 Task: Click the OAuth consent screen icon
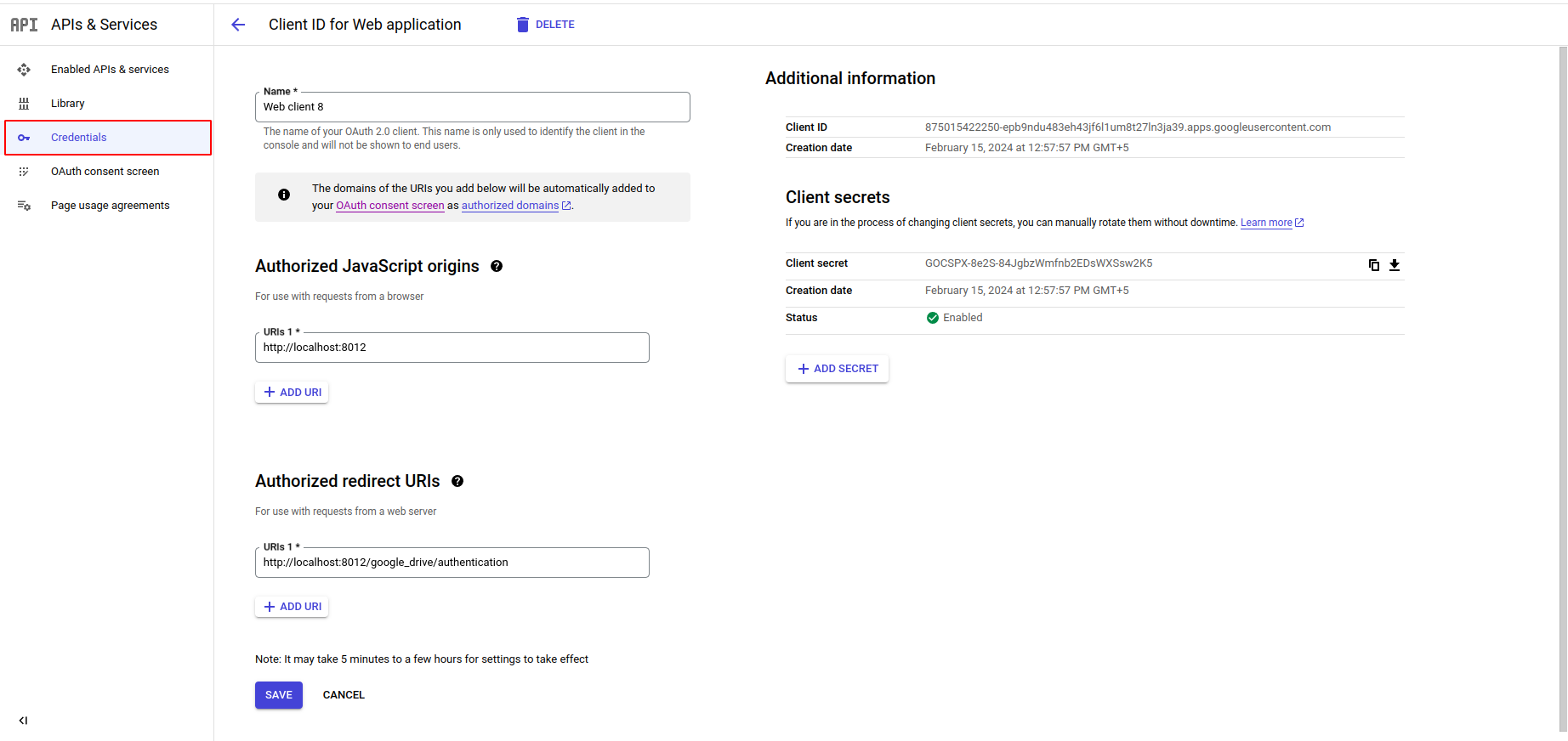tap(24, 172)
